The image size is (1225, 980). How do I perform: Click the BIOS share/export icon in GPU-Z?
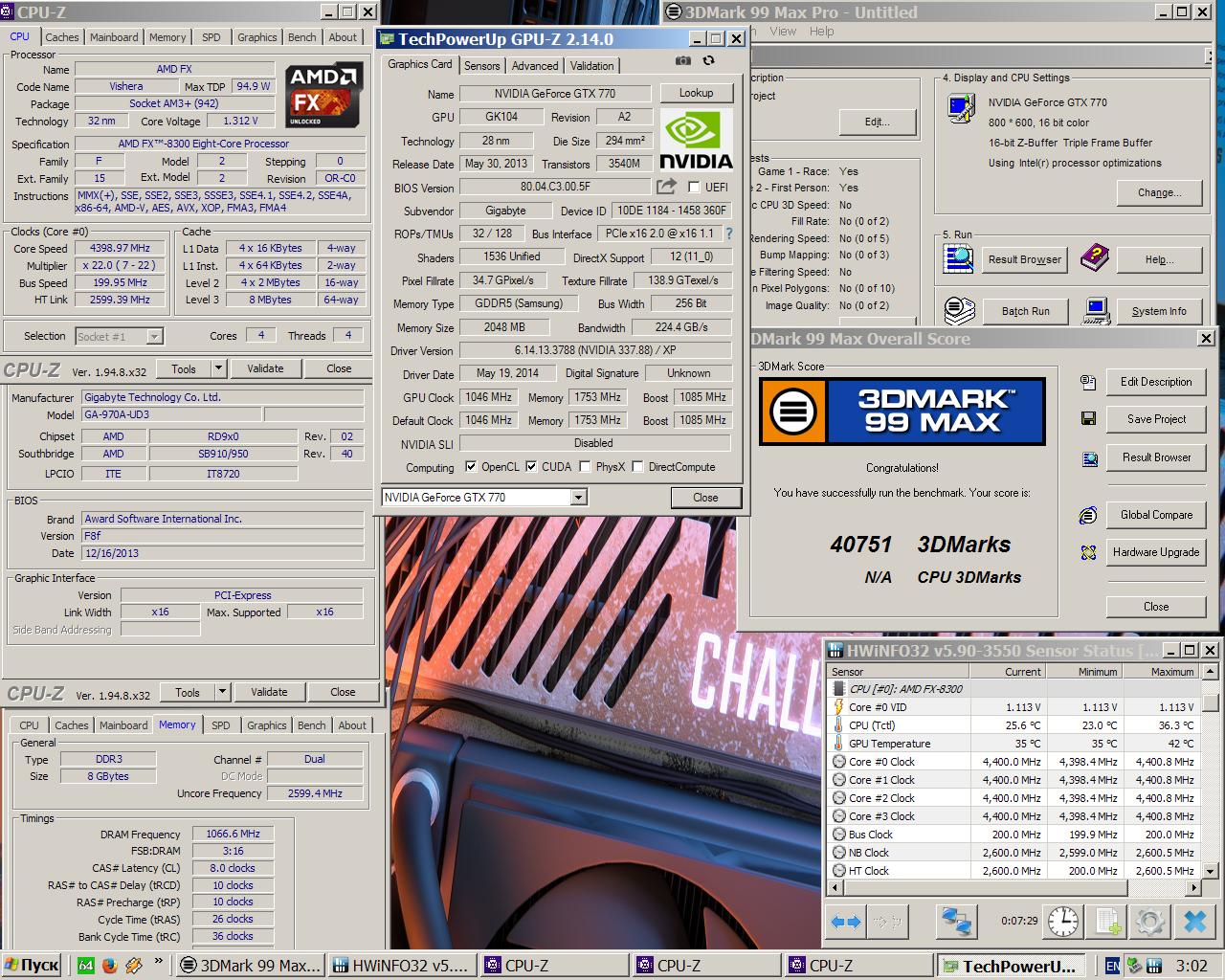coord(666,187)
